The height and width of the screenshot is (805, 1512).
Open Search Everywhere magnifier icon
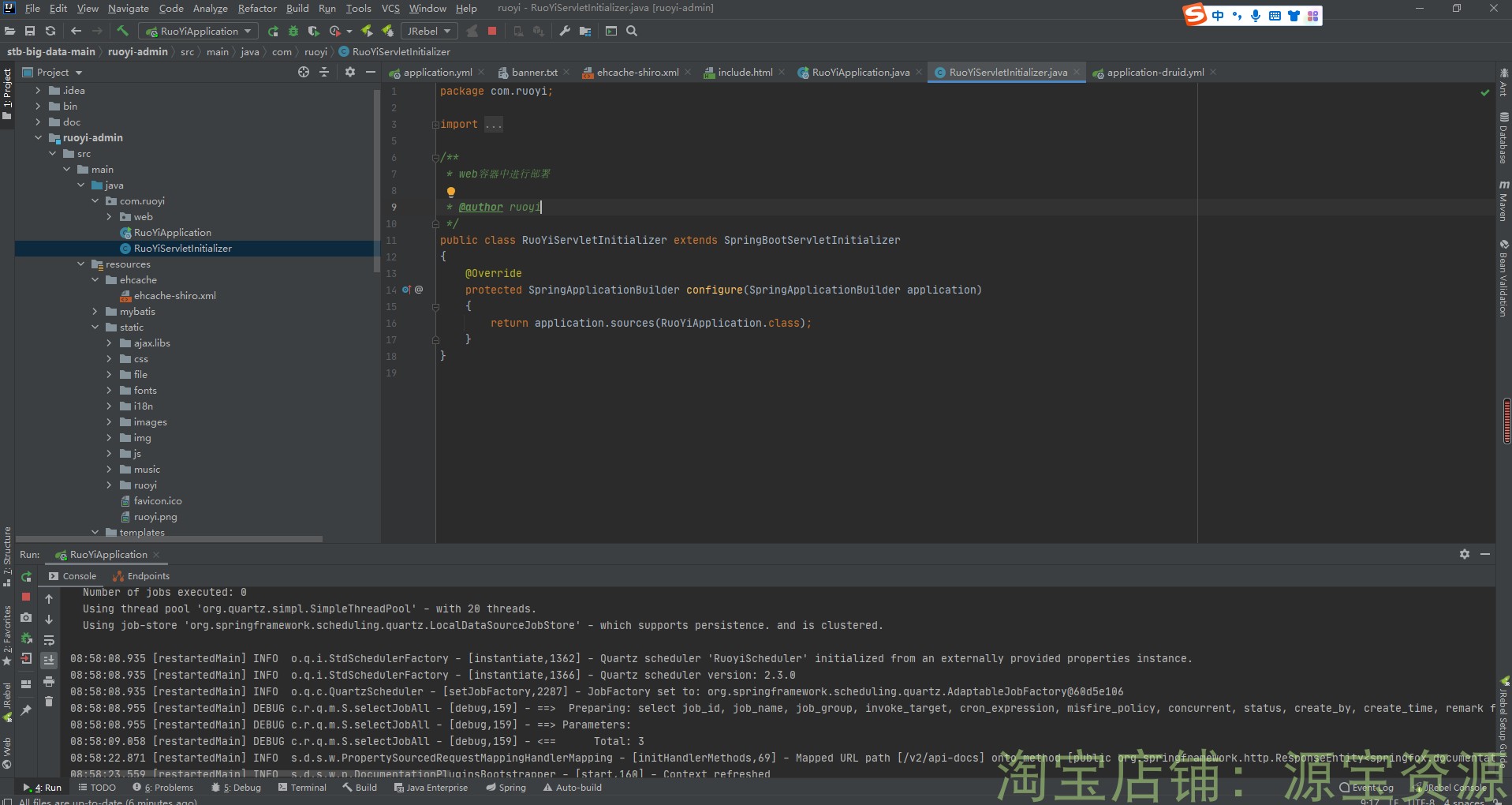pyautogui.click(x=632, y=31)
